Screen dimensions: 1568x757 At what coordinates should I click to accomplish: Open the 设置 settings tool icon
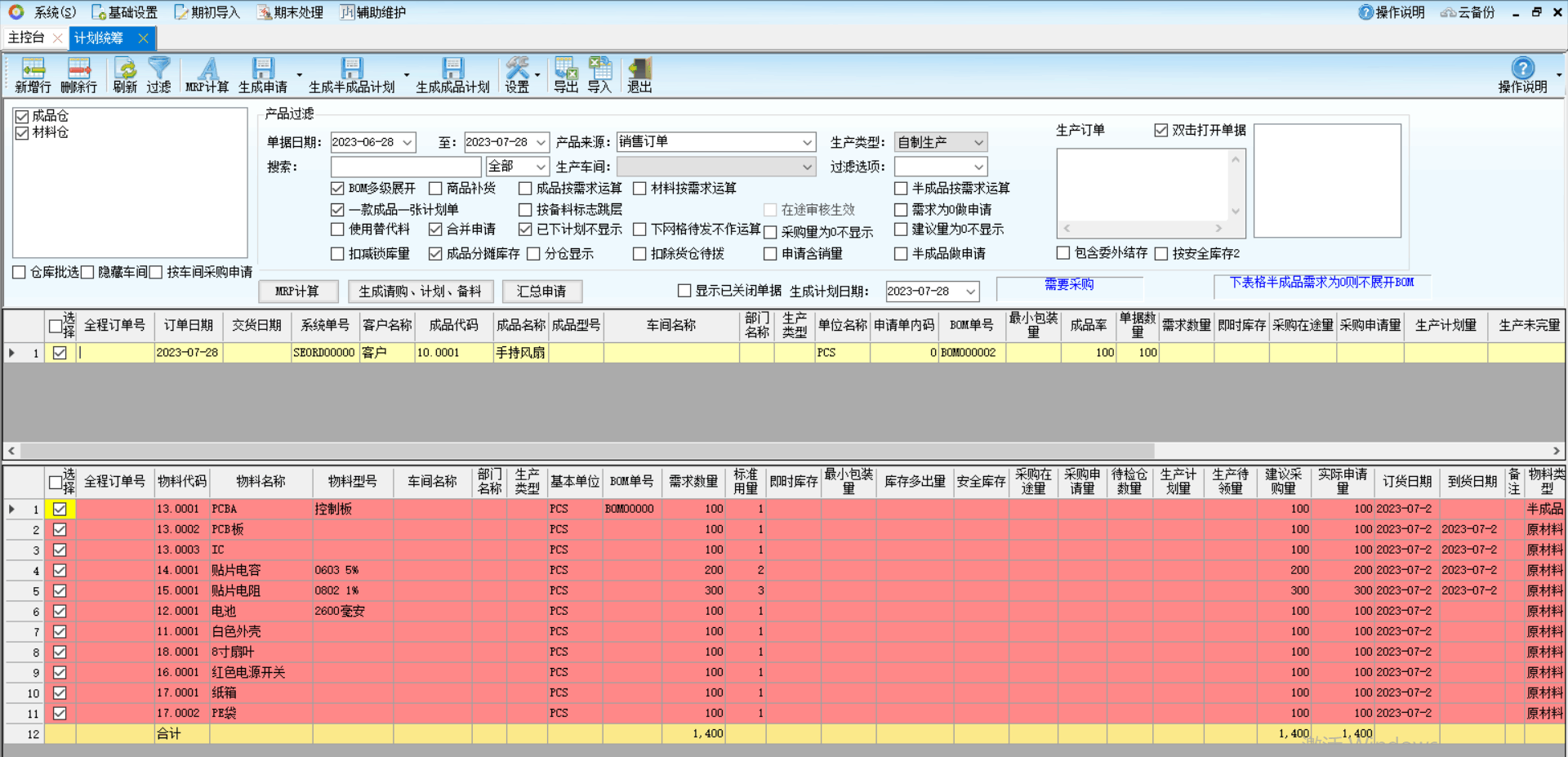[516, 69]
